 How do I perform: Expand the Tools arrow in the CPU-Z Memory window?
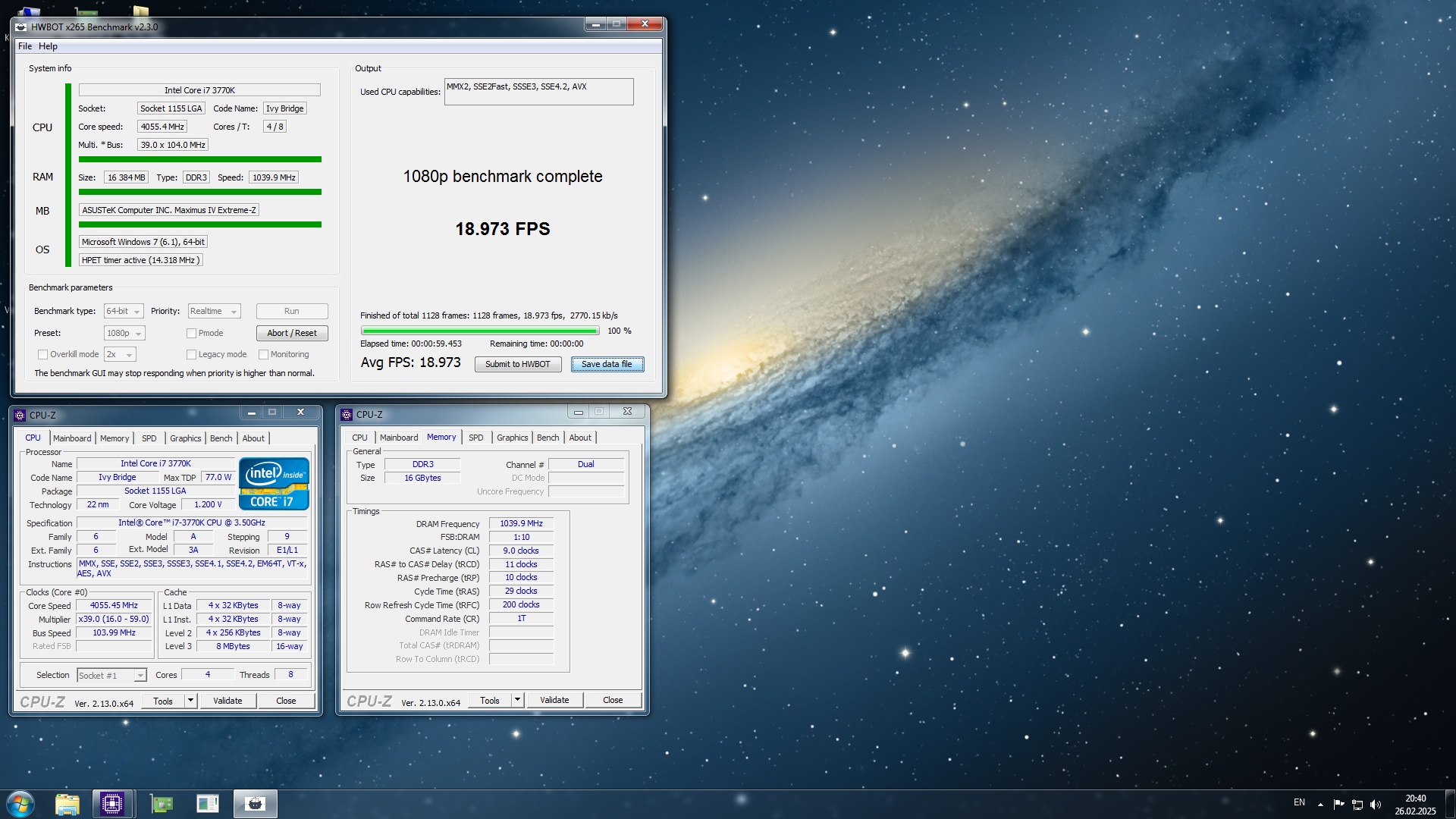(x=518, y=700)
